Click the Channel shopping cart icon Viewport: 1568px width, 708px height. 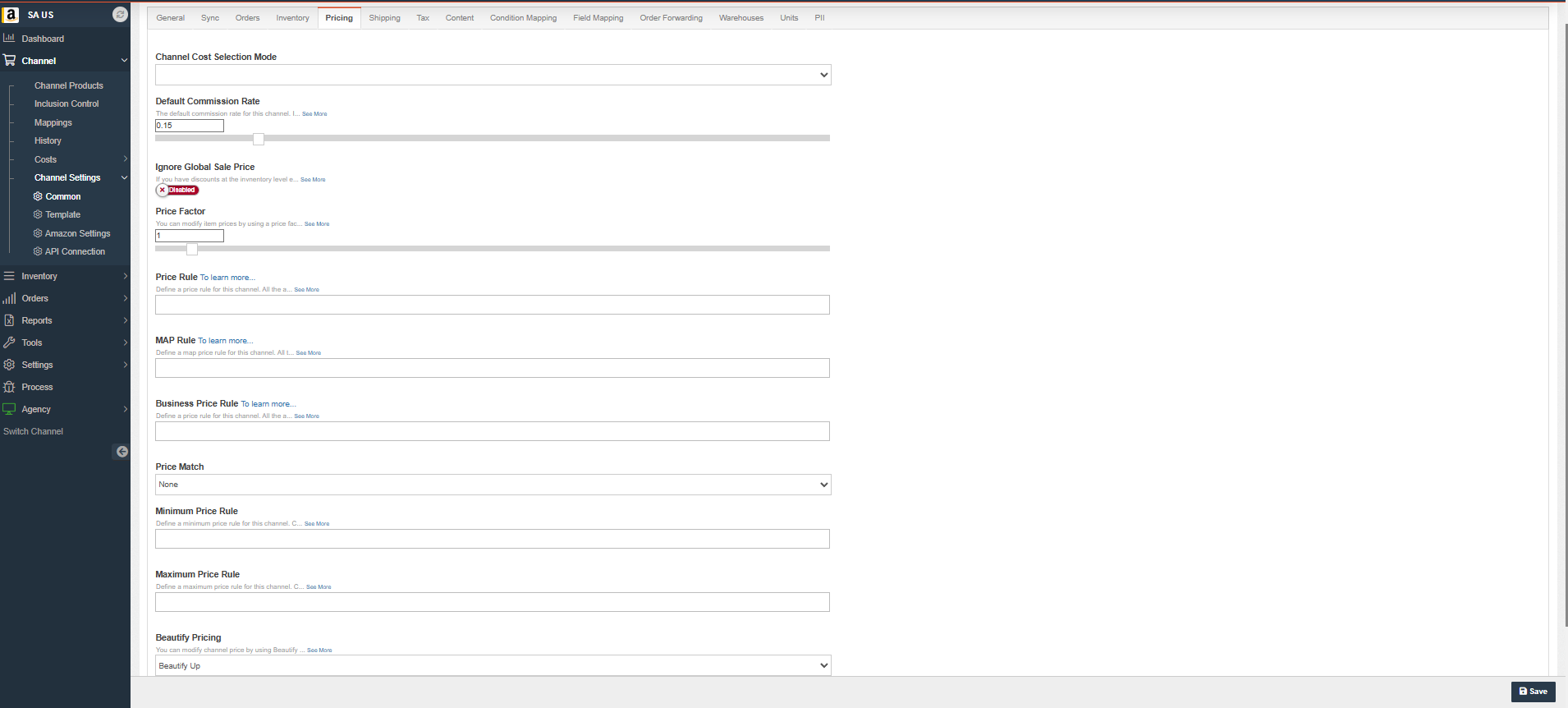[x=9, y=60]
